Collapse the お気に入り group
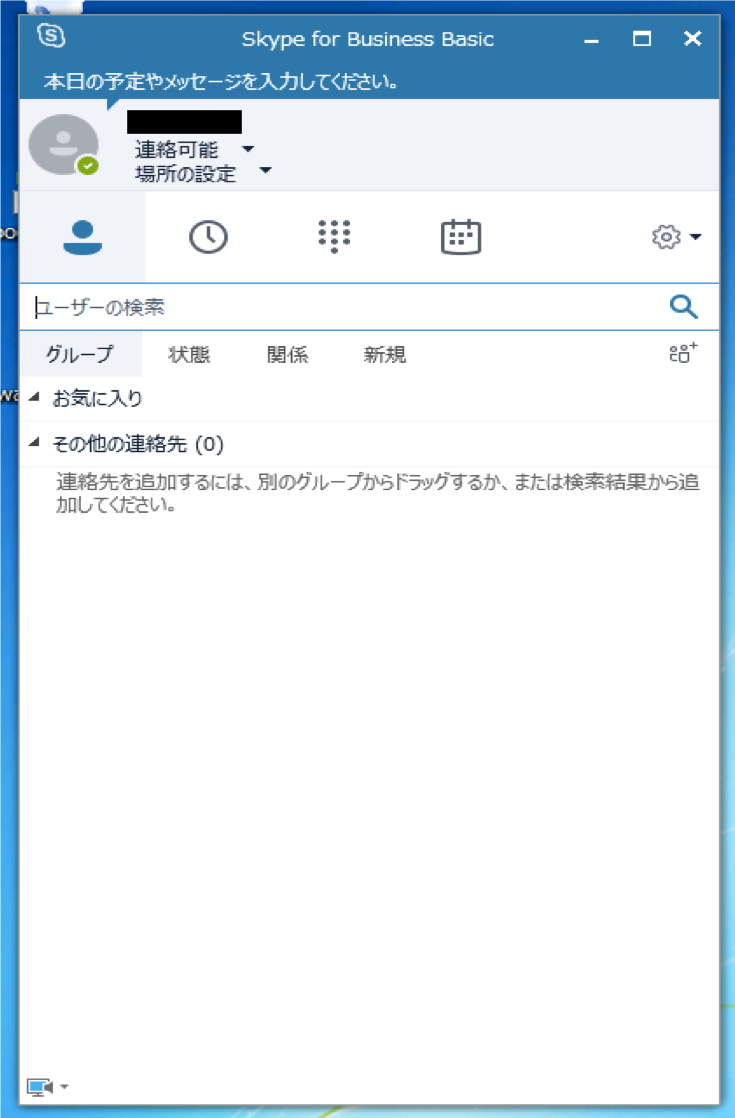This screenshot has width=735, height=1118. coord(34,397)
